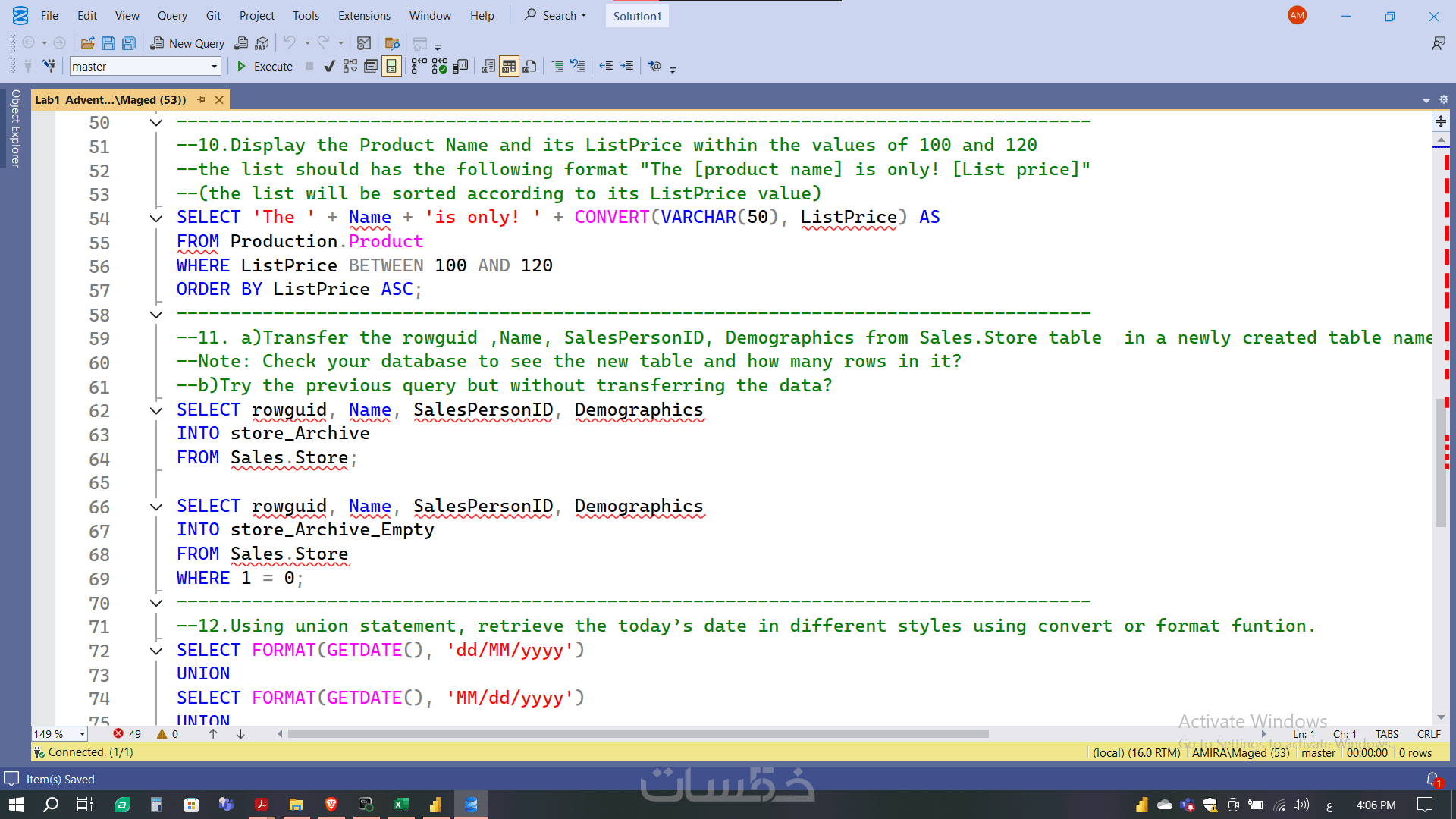
Task: Click the Save All icon
Action: click(129, 44)
